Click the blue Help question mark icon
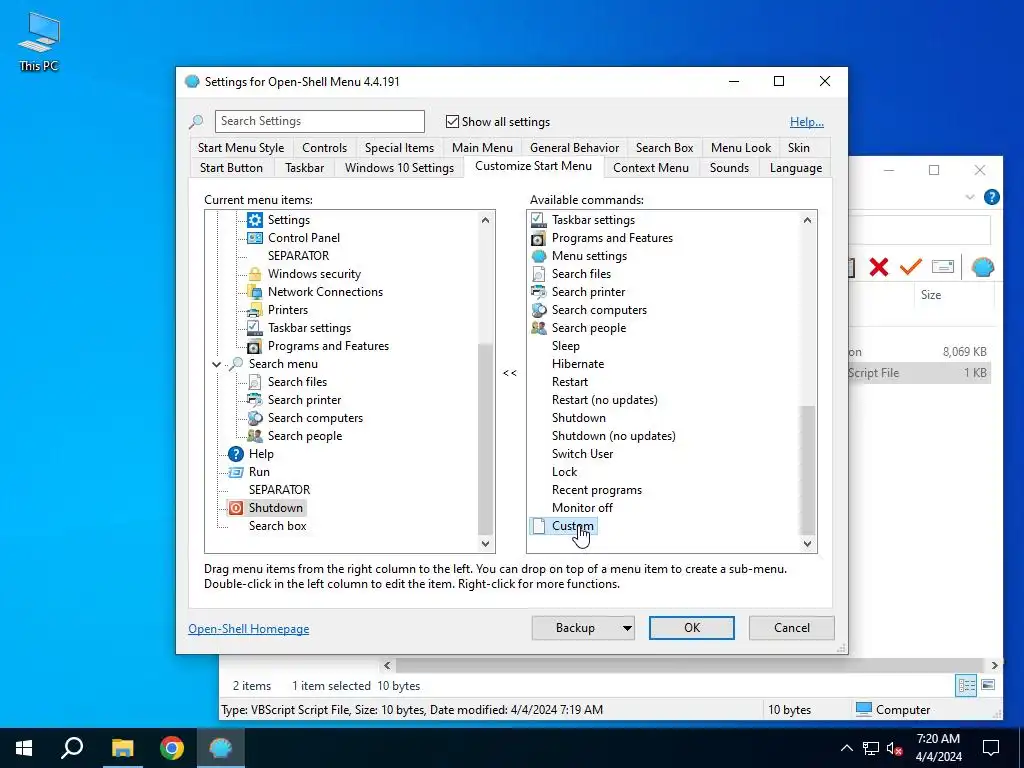 point(236,454)
